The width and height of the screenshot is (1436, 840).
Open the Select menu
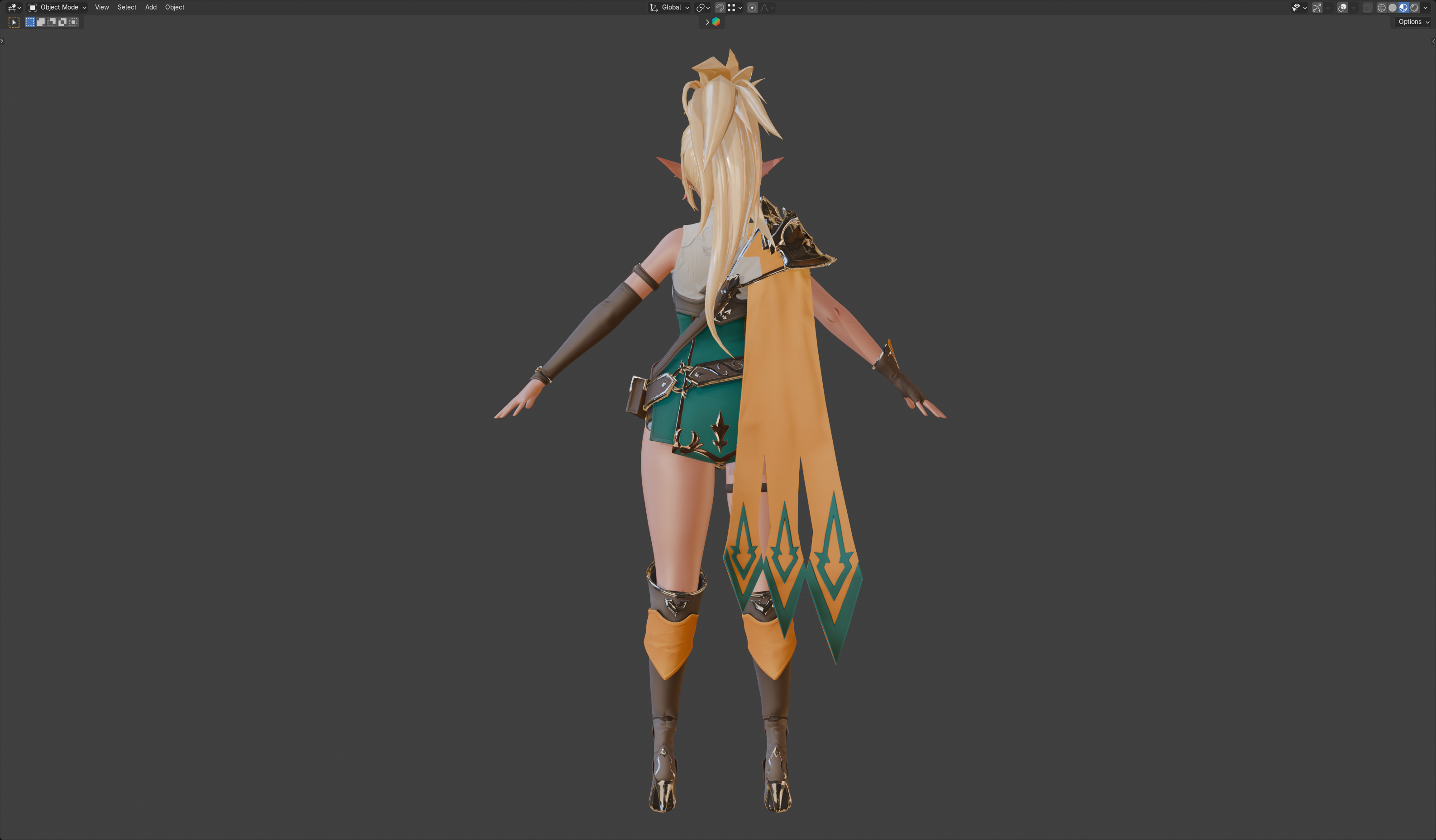[x=127, y=7]
